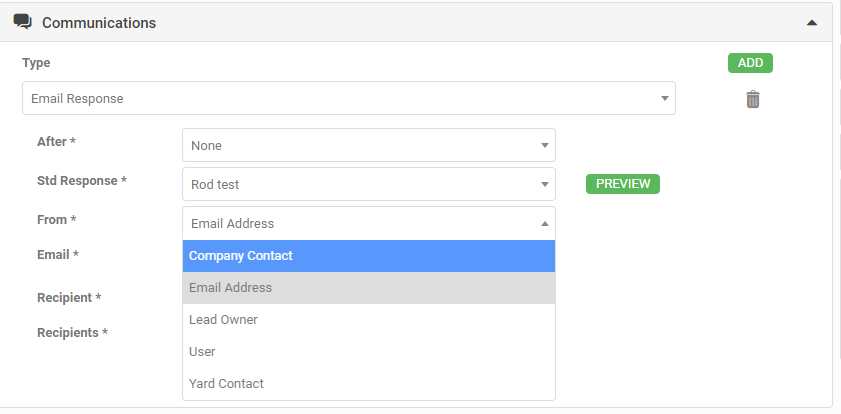Preview the selected standard response

pos(622,184)
